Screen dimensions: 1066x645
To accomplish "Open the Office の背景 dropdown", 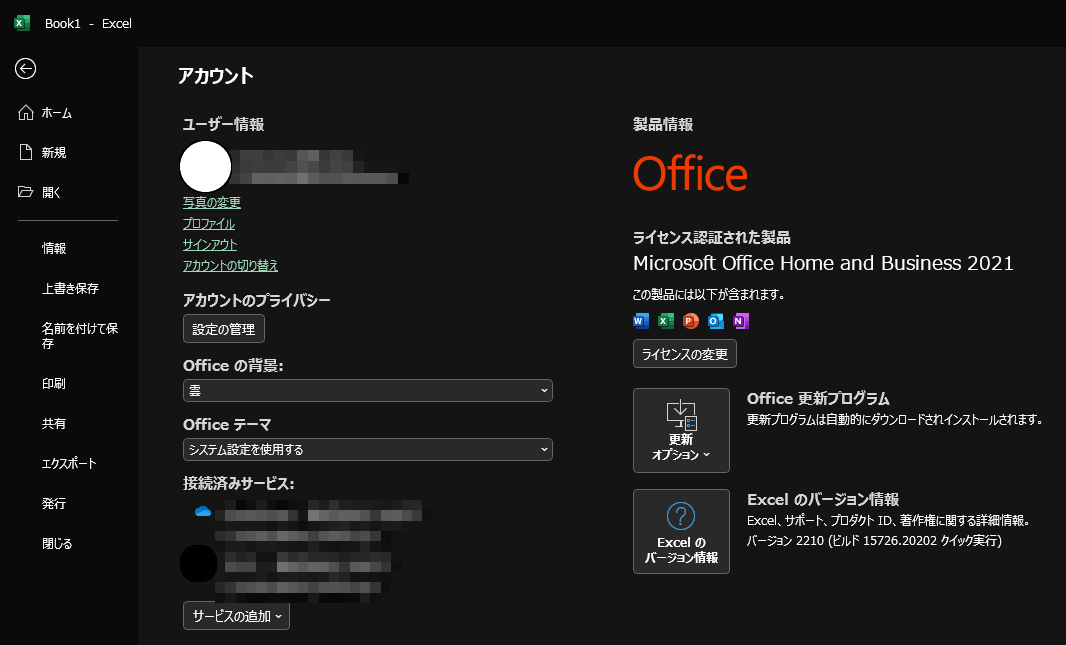I will 368,391.
